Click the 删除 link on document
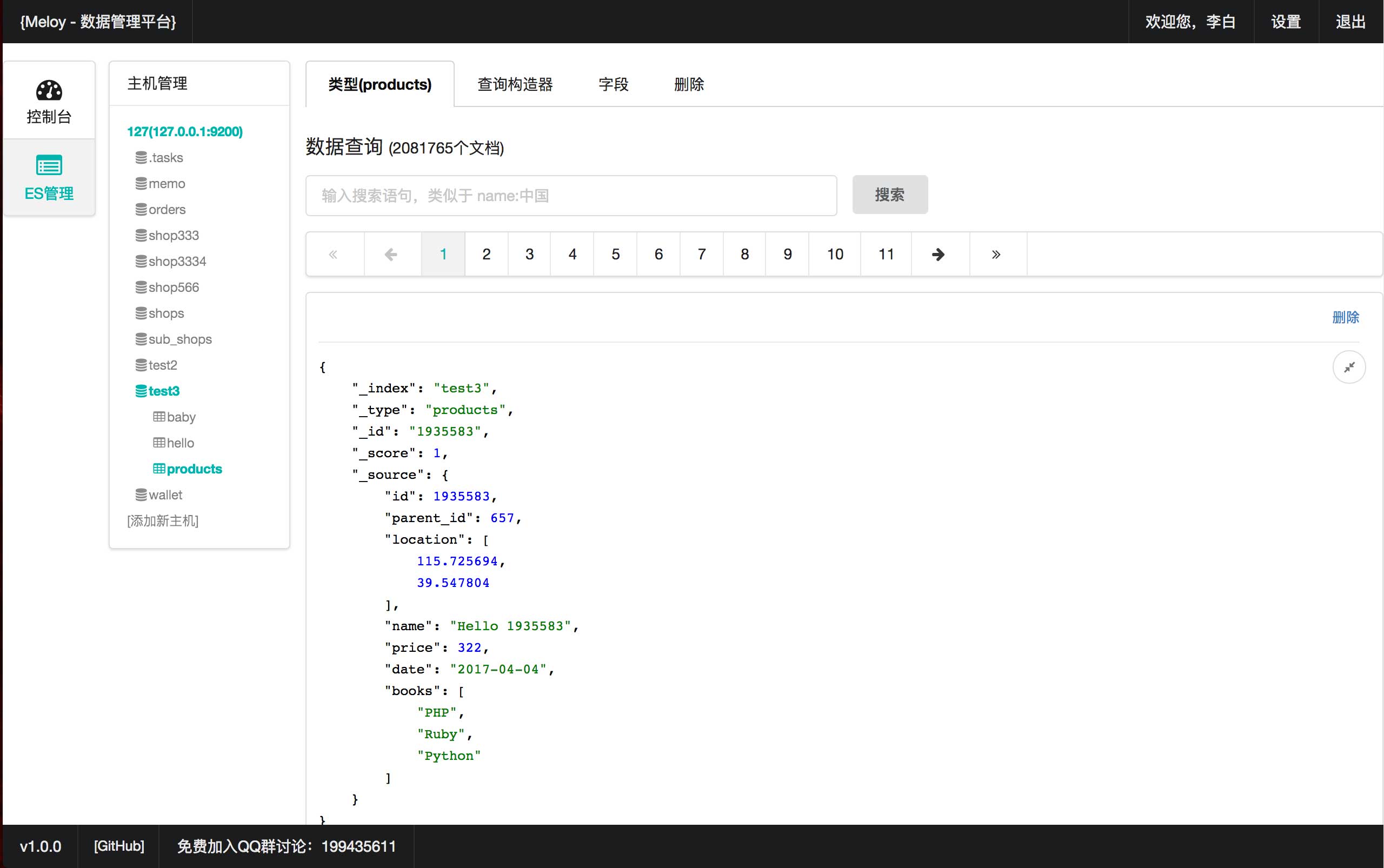 [x=1345, y=317]
